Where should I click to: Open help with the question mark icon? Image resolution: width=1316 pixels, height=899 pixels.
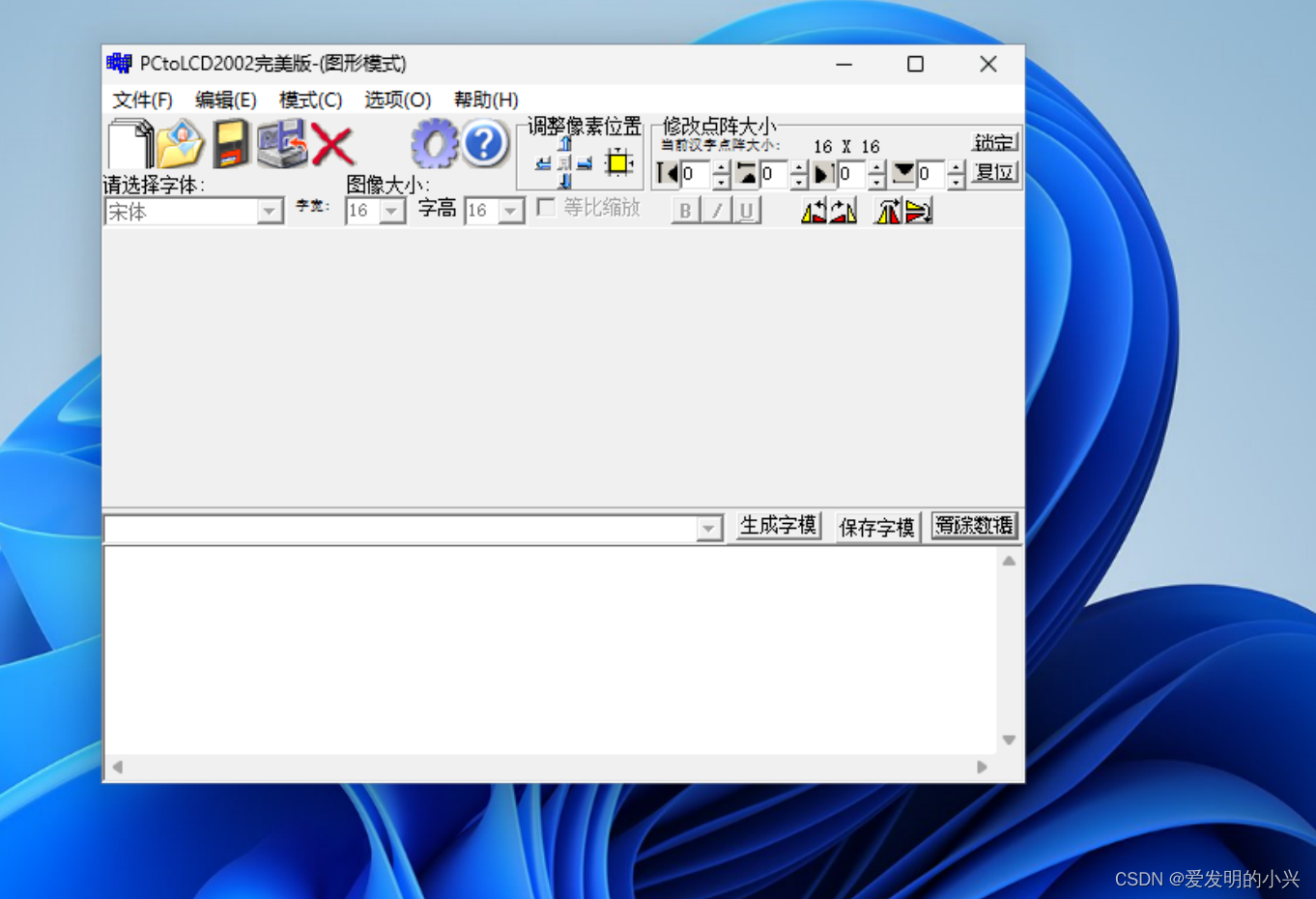[x=484, y=144]
